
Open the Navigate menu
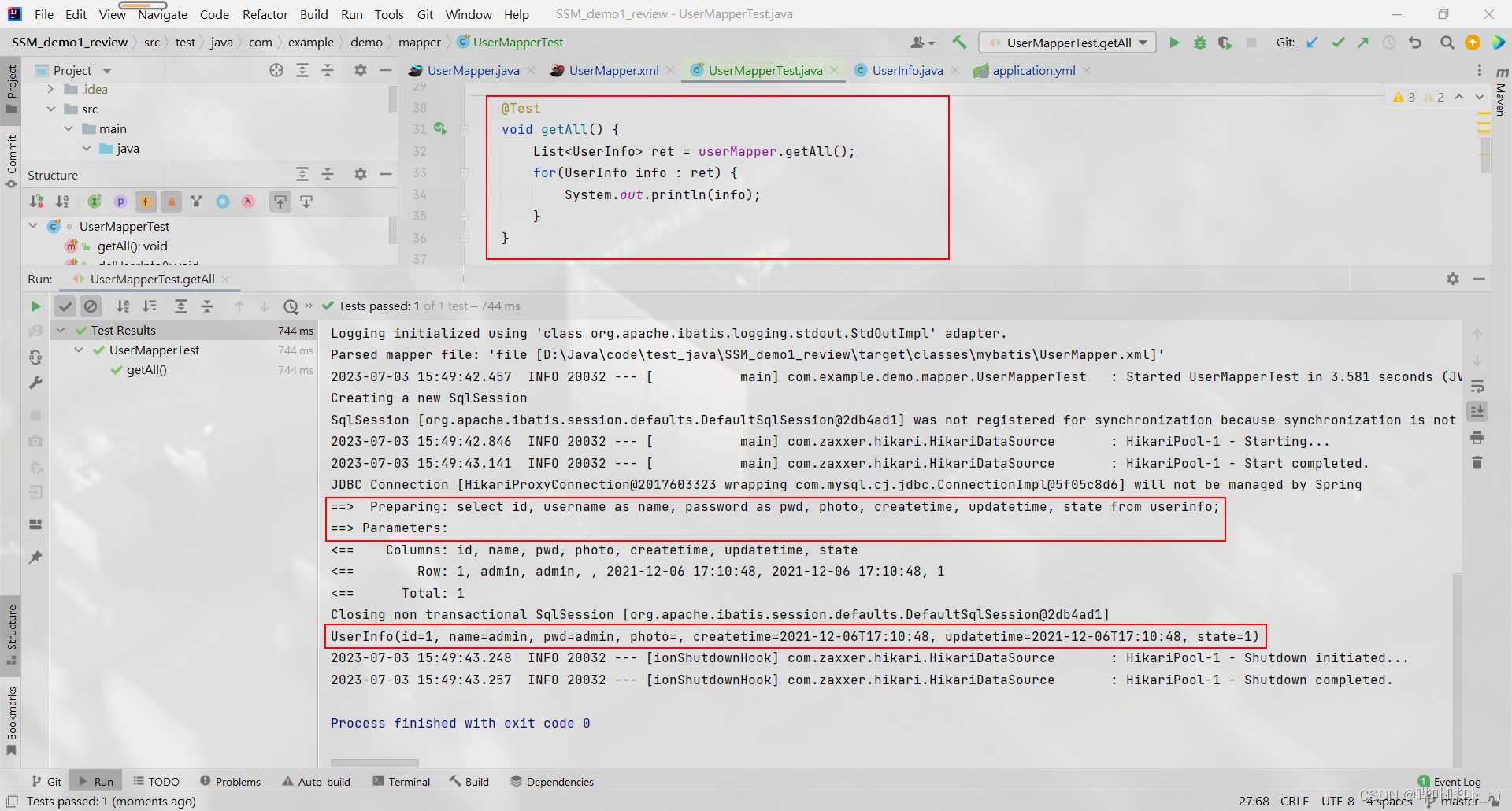point(162,14)
